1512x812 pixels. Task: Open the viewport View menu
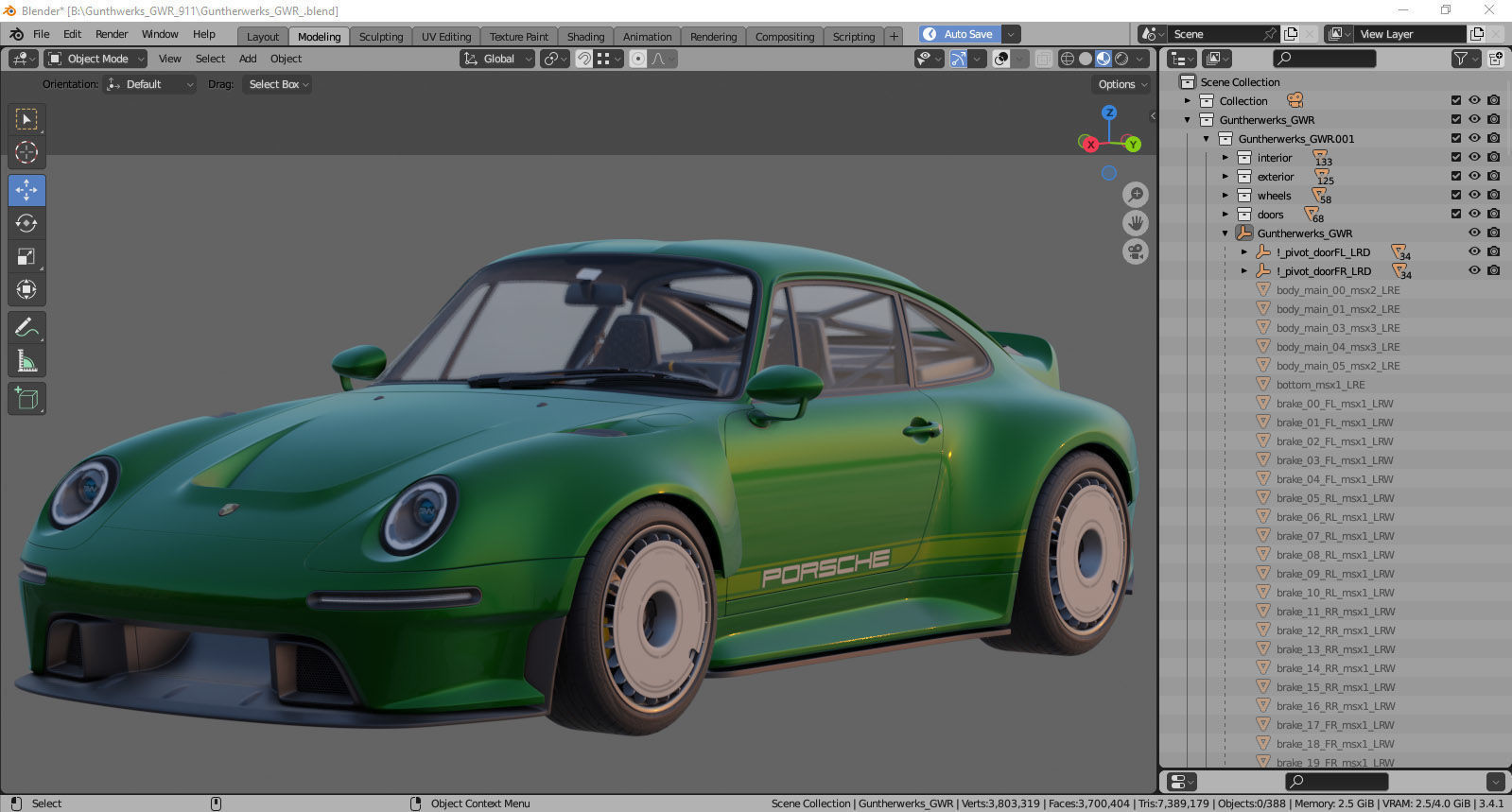[170, 59]
